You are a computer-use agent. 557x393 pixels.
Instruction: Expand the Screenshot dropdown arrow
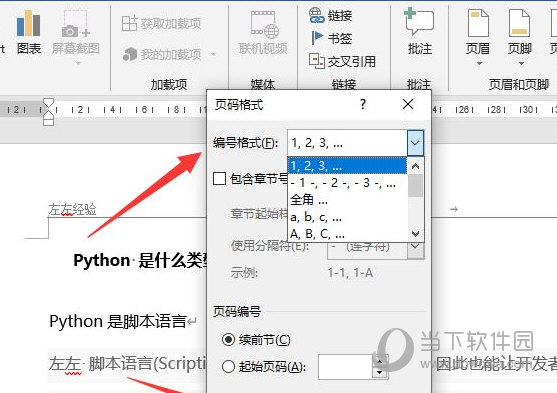(78, 64)
